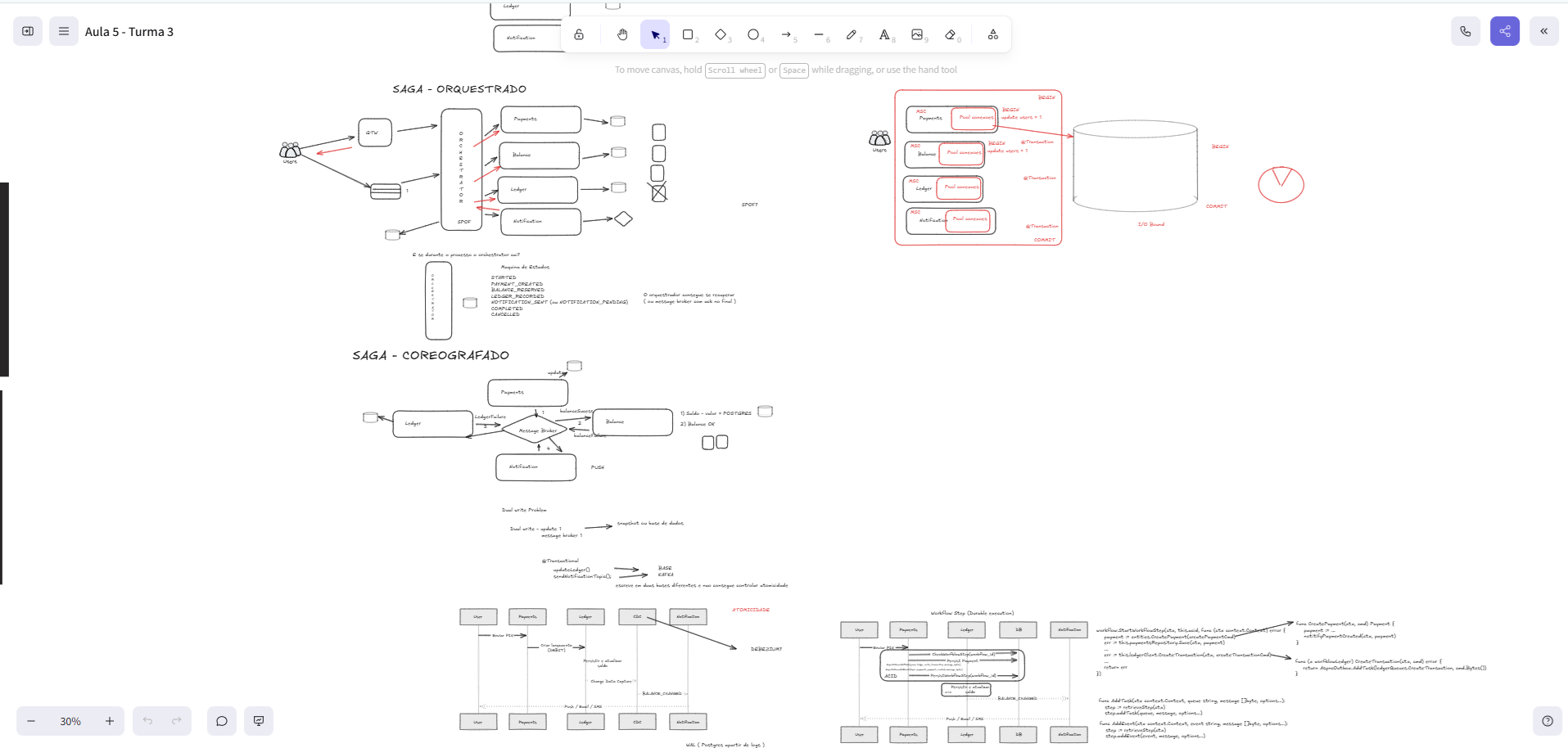Switch to the Eraser tool
1568x748 pixels.
[951, 34]
